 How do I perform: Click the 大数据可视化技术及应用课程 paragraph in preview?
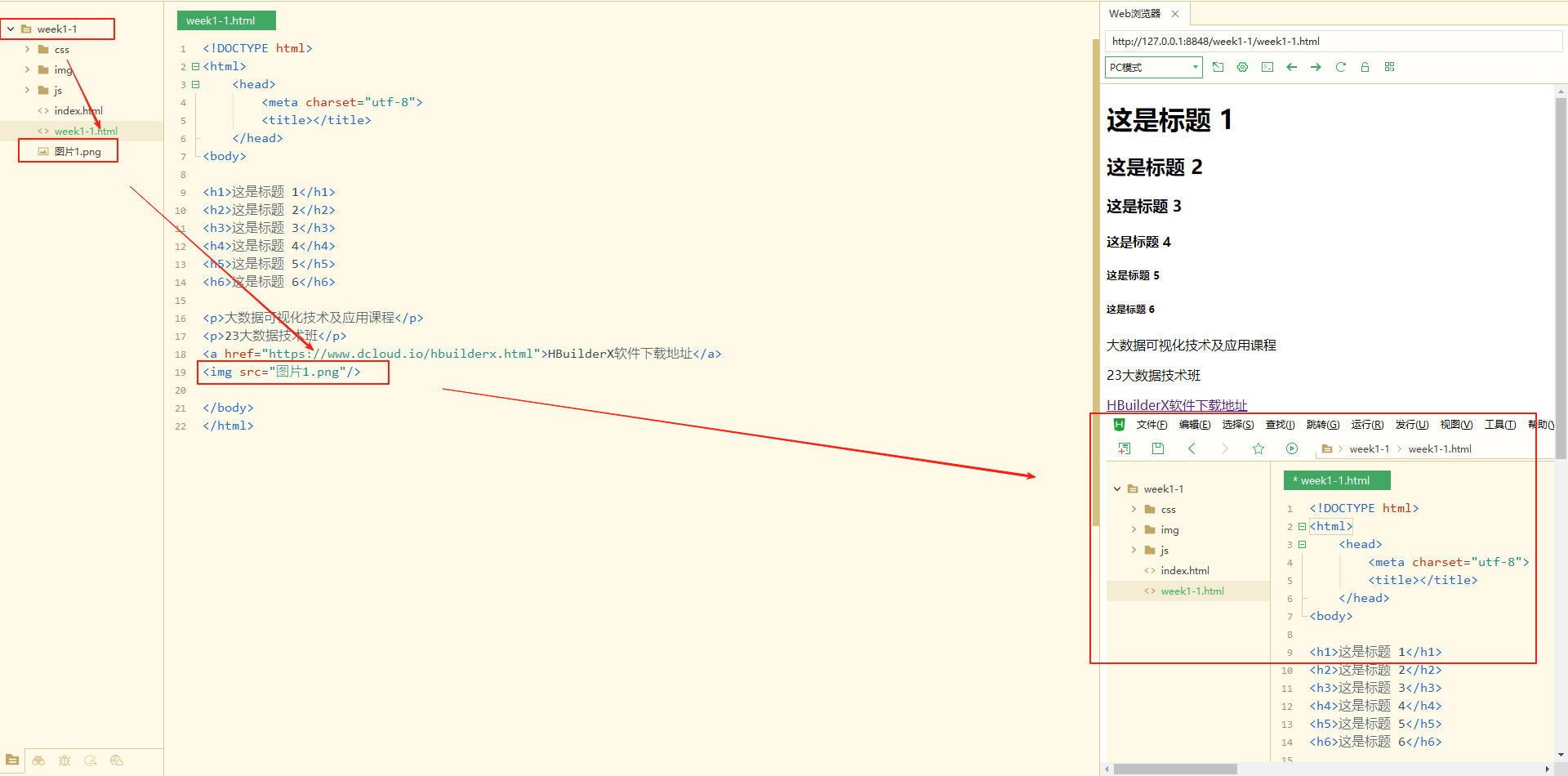(x=1191, y=346)
